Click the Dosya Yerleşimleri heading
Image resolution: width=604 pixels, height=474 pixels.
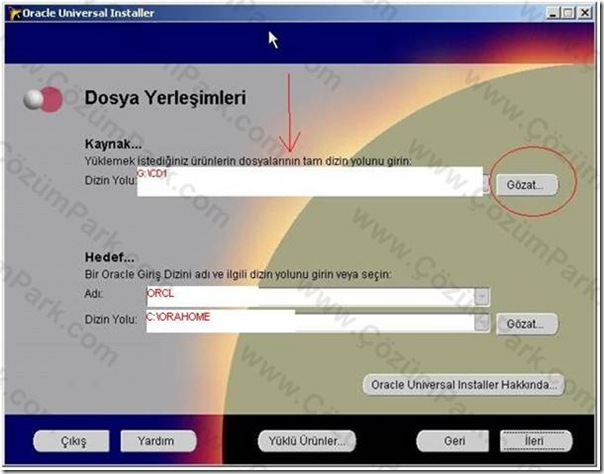click(x=165, y=98)
